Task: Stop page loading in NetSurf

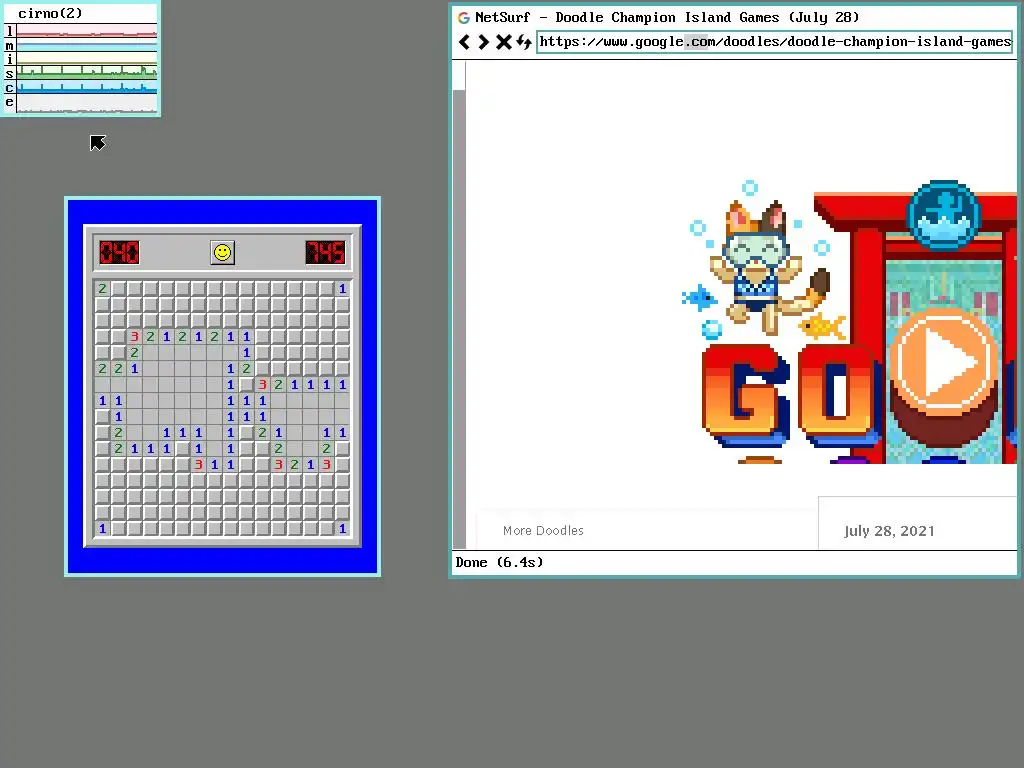Action: pyautogui.click(x=504, y=42)
